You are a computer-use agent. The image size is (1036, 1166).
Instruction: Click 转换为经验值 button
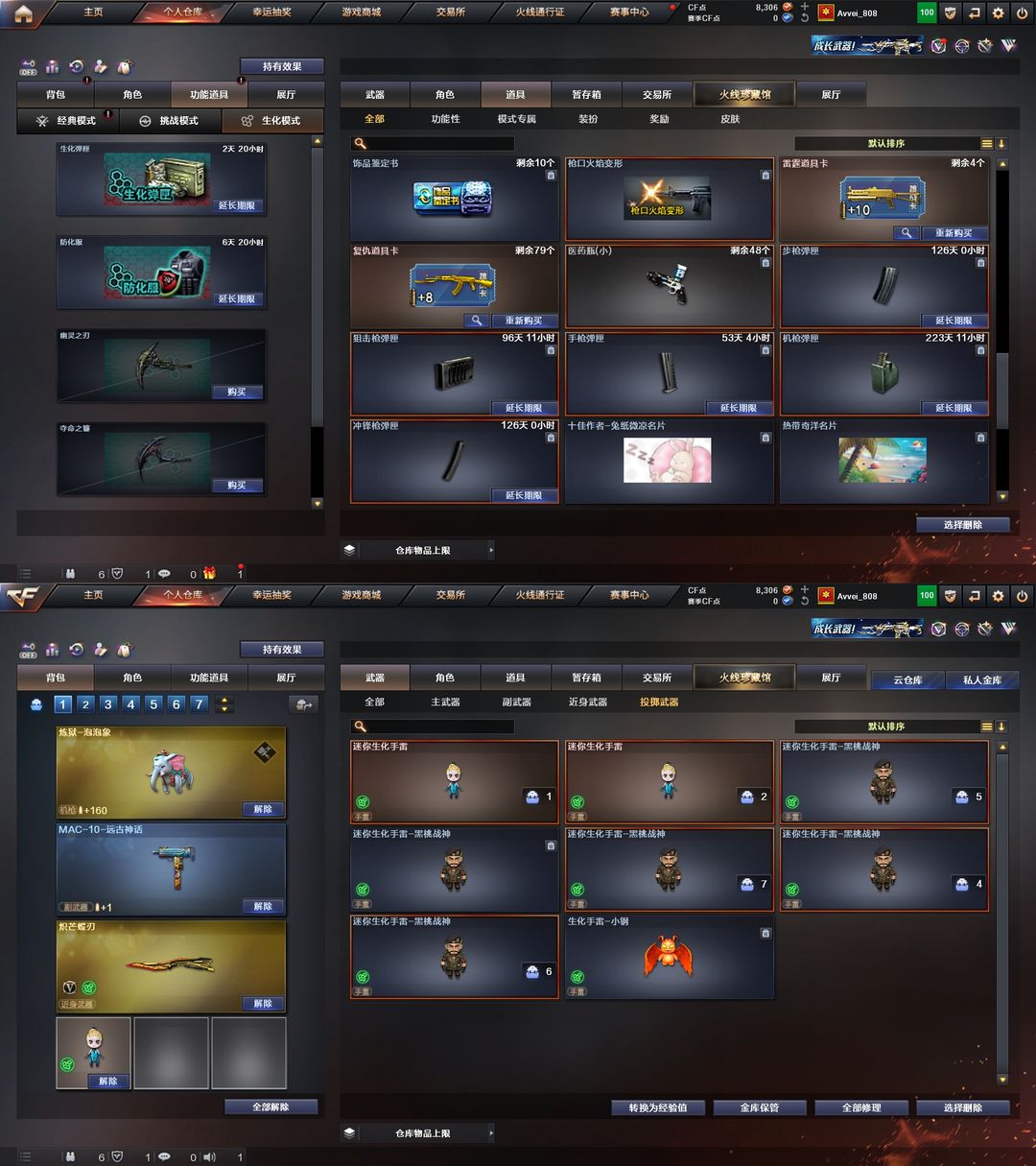click(x=658, y=1107)
